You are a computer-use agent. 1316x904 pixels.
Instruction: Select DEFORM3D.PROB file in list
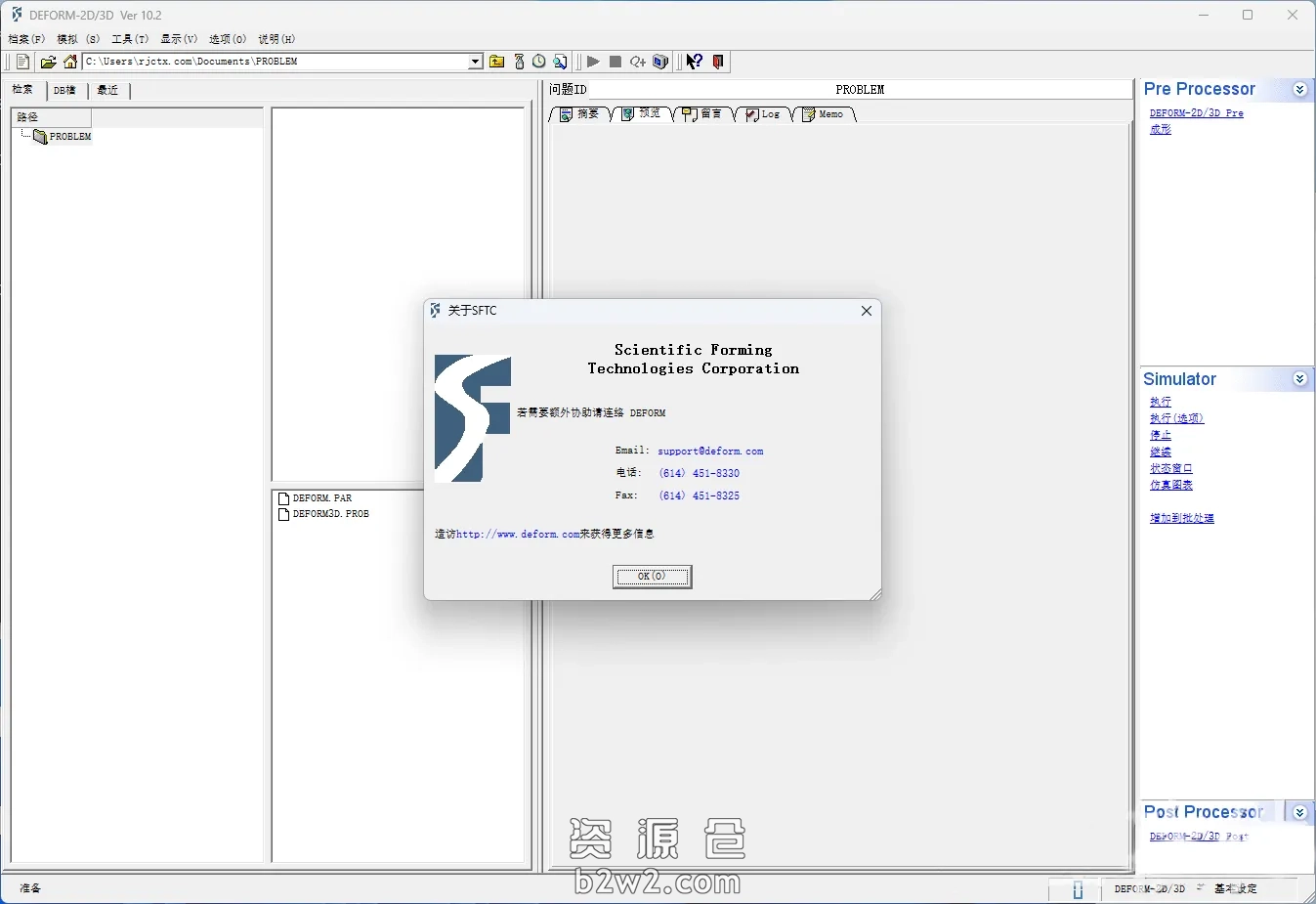point(330,514)
